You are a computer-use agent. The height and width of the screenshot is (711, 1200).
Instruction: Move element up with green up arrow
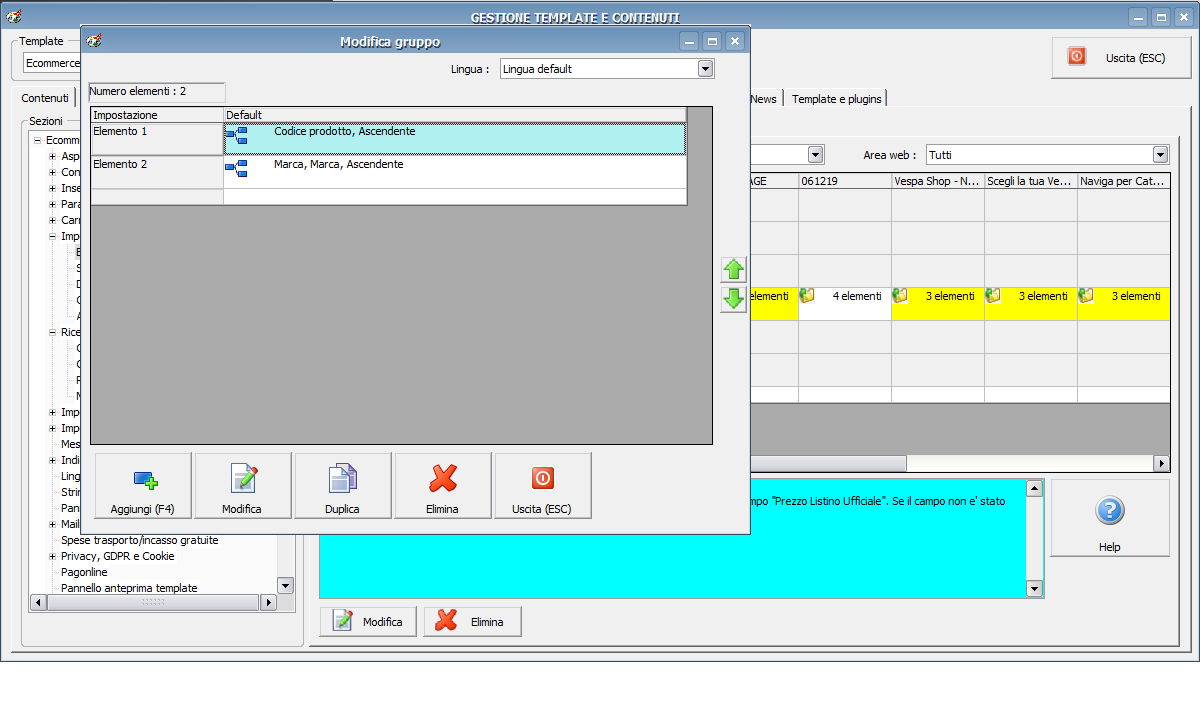pyautogui.click(x=734, y=269)
